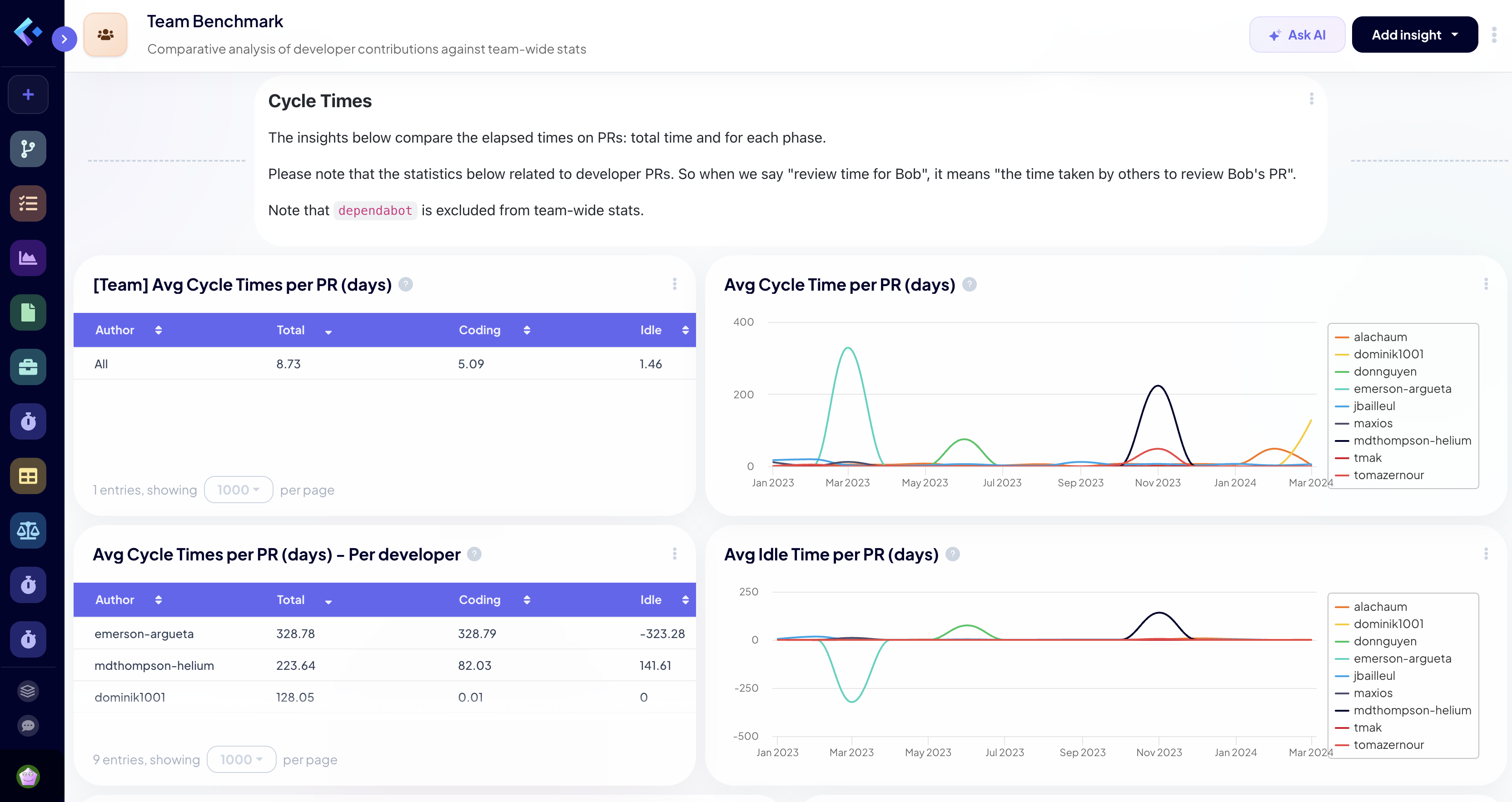Screen dimensions: 1512x802
Task: Toggle mdthompson-helium series in Idle Time legend
Action: tap(1412, 710)
